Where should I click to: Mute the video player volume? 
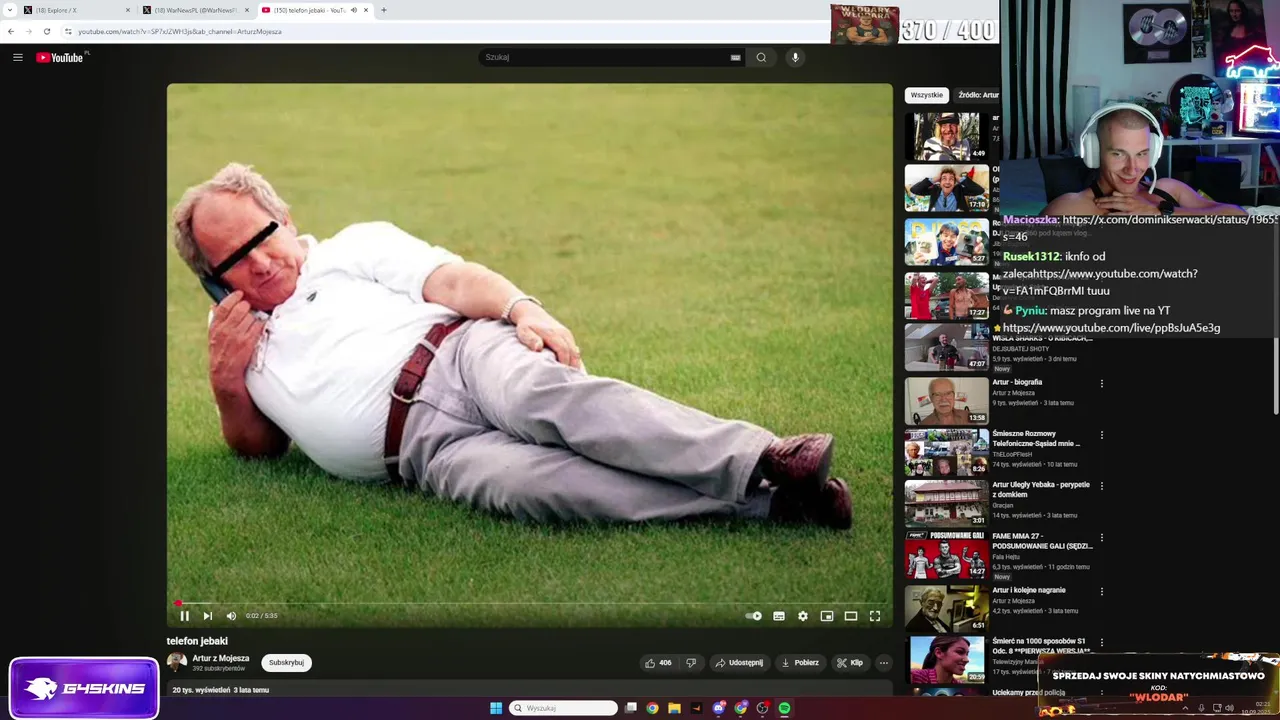(231, 616)
